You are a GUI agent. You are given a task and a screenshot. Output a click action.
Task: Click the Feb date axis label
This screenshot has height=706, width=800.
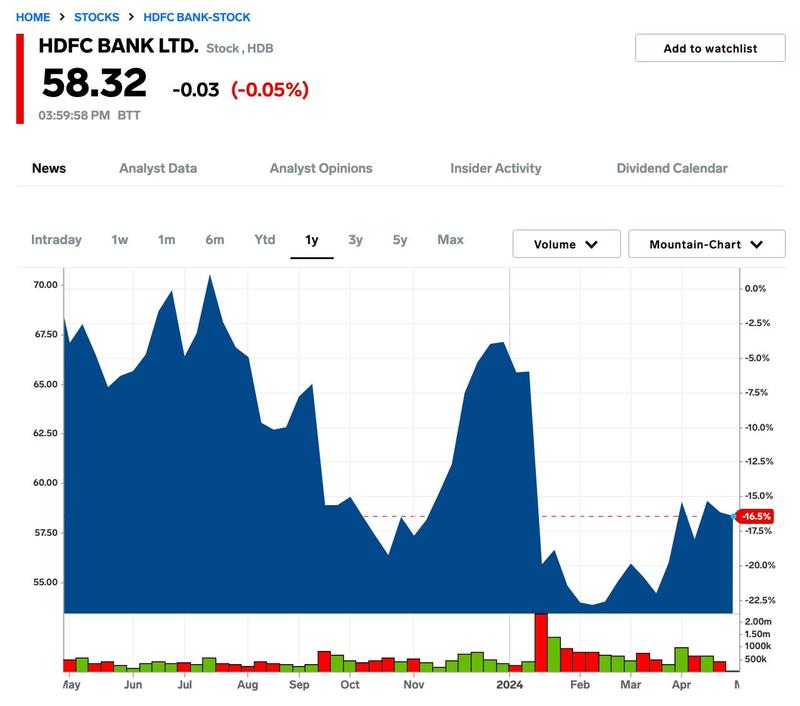click(x=580, y=685)
